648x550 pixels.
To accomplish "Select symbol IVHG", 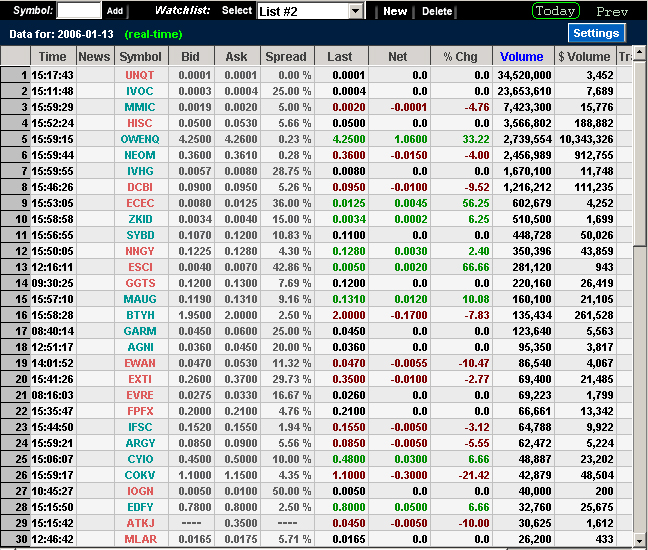I will [140, 171].
